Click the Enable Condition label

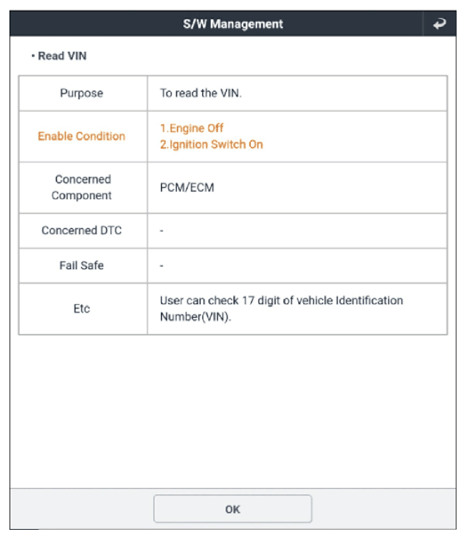click(x=81, y=136)
